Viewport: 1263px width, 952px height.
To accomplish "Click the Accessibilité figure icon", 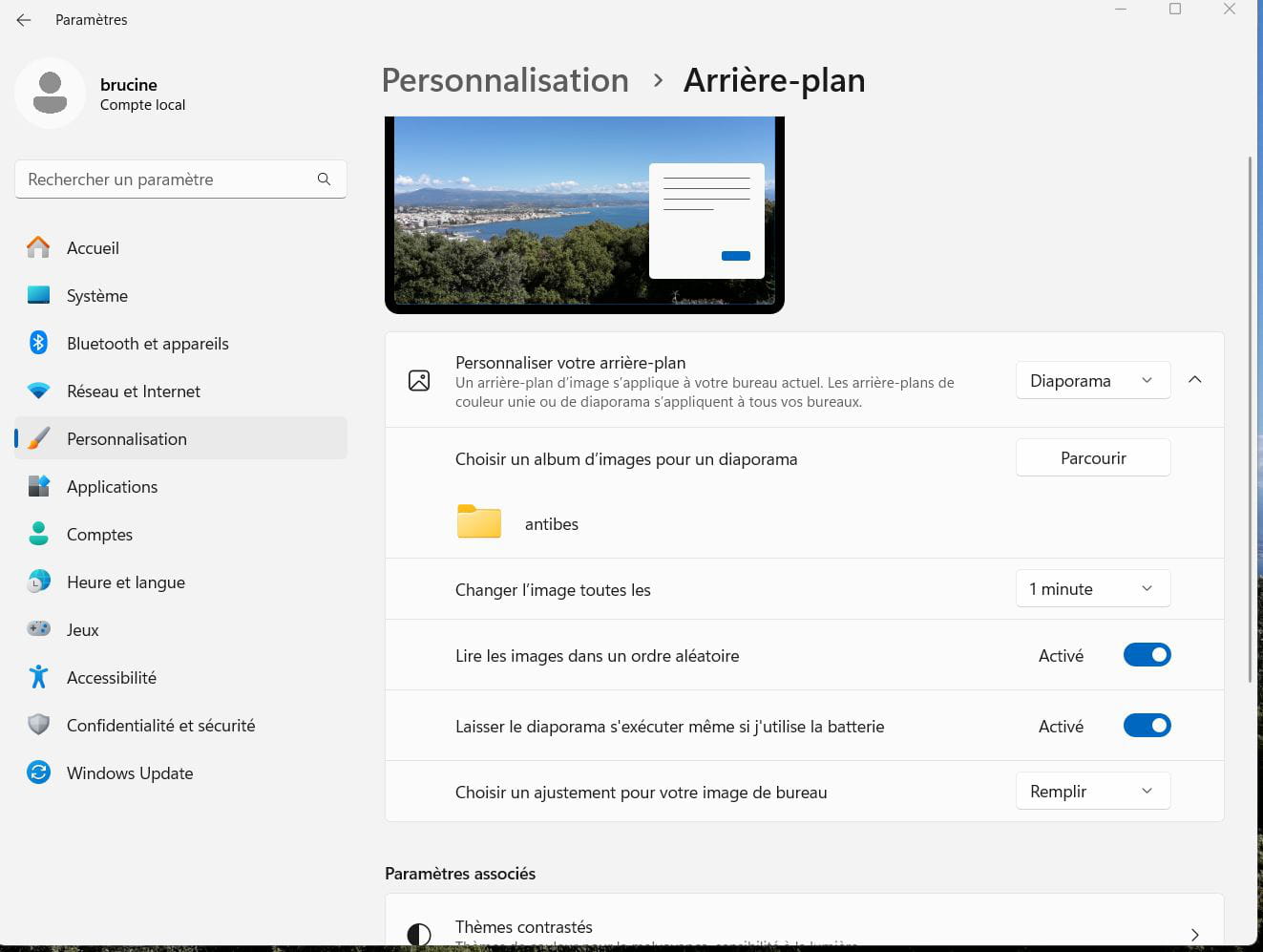I will (38, 677).
